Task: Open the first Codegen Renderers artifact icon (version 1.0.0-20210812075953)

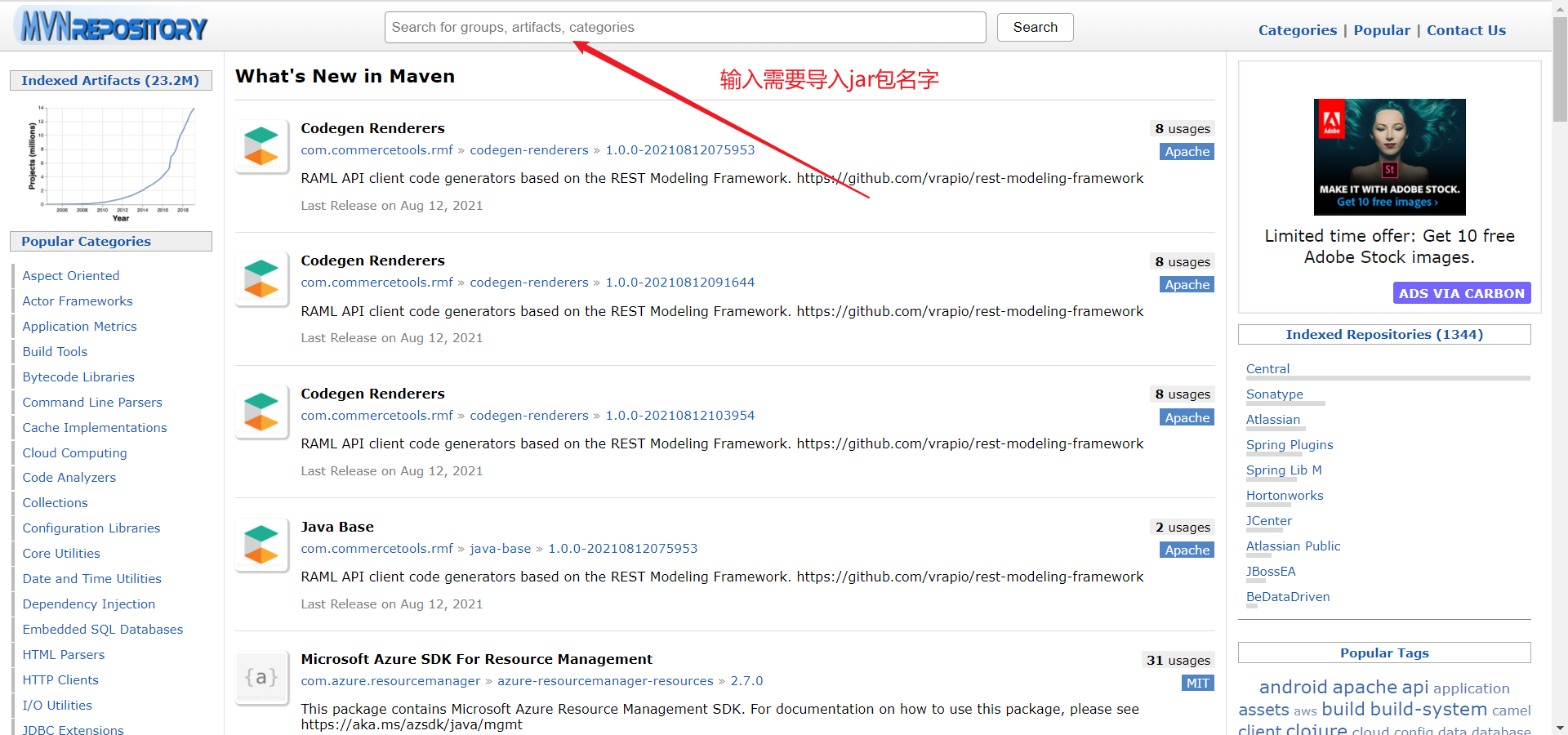Action: (261, 146)
